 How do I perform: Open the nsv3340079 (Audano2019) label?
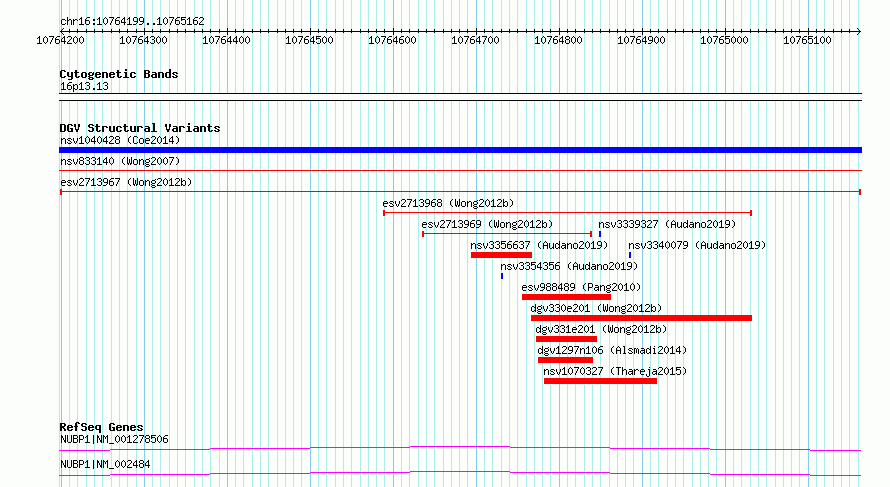point(697,245)
